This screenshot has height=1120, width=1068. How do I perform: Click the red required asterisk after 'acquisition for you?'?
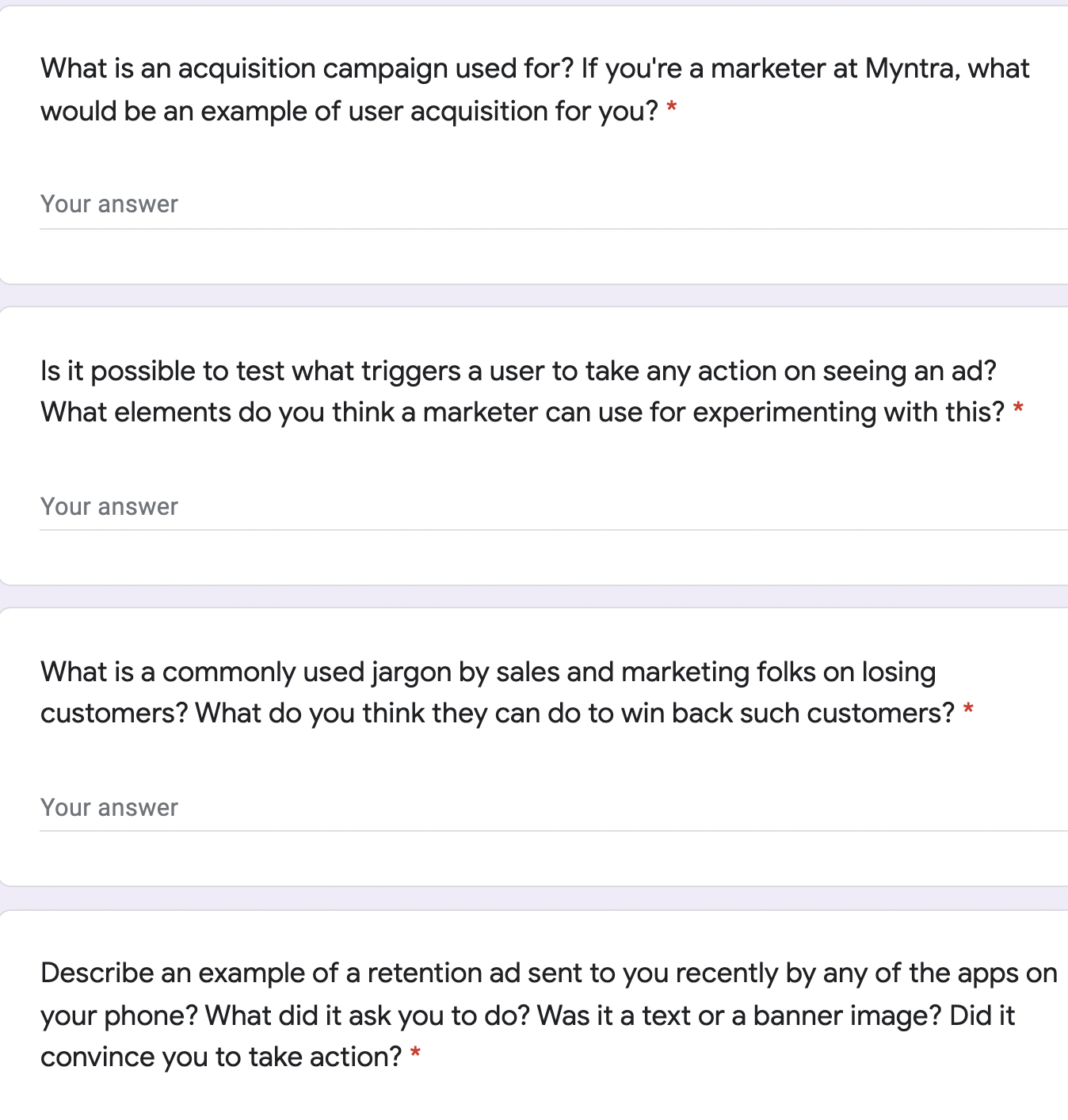(672, 108)
